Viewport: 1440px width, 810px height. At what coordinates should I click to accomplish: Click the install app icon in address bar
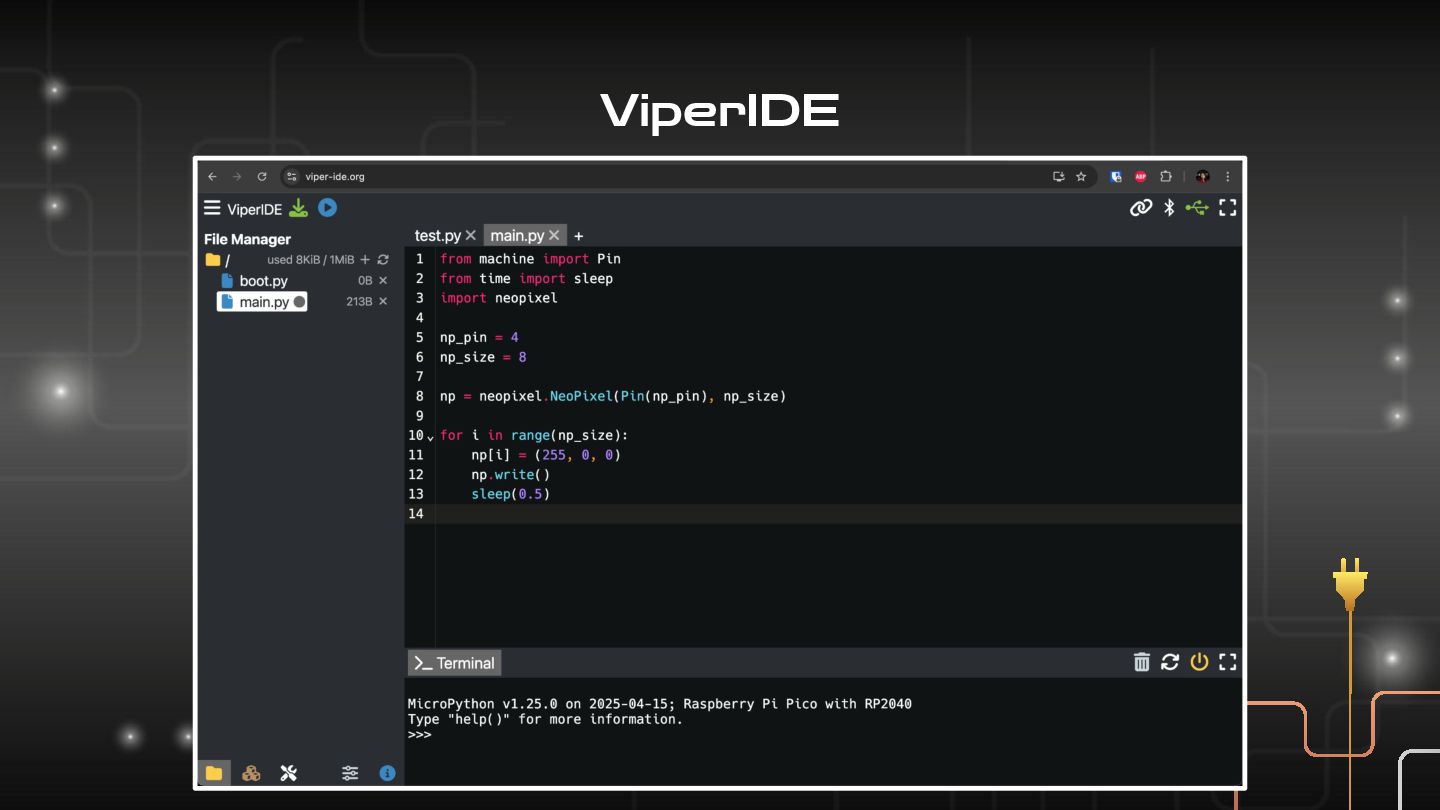(x=1059, y=177)
